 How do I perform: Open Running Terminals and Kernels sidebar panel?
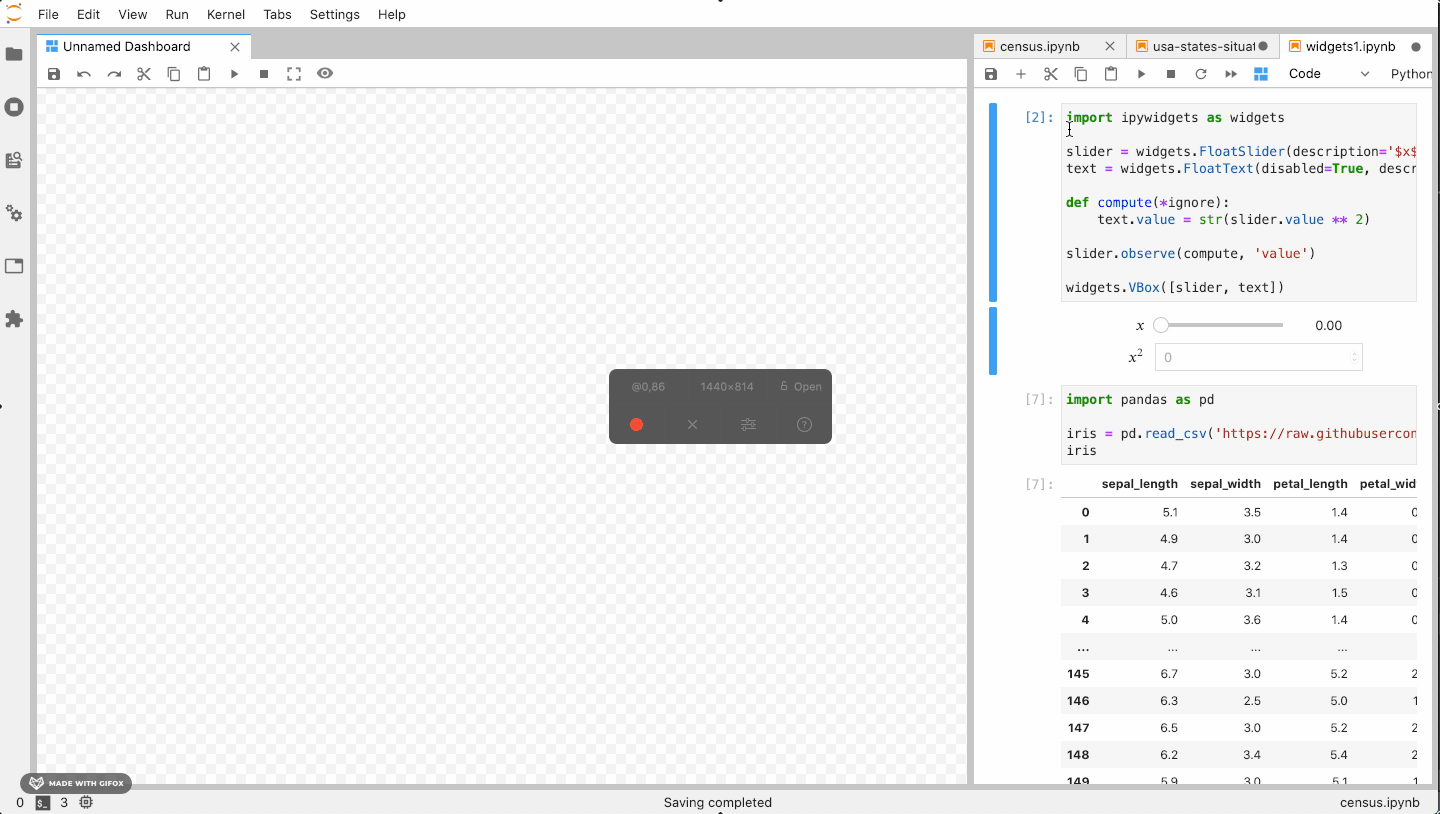pyautogui.click(x=14, y=107)
